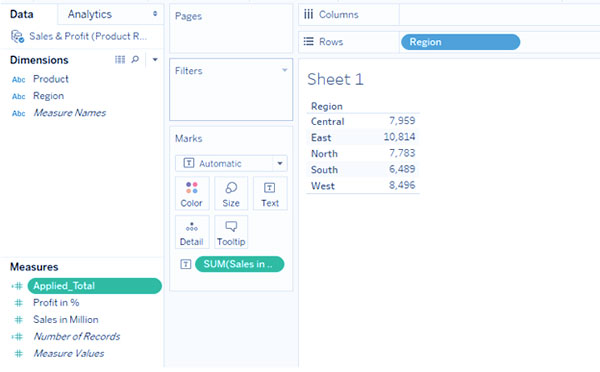The image size is (600, 372).
Task: Select the Applied_Total measure field
Action: click(x=95, y=286)
